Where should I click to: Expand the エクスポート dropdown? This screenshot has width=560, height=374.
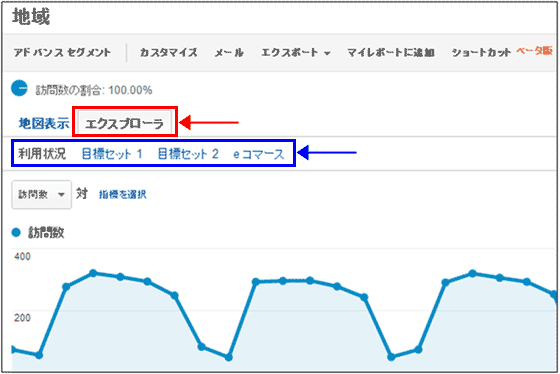coord(295,53)
